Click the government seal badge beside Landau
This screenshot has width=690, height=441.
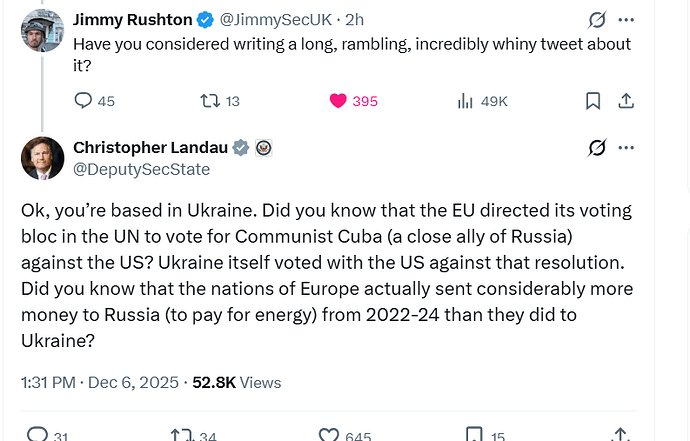click(x=264, y=148)
